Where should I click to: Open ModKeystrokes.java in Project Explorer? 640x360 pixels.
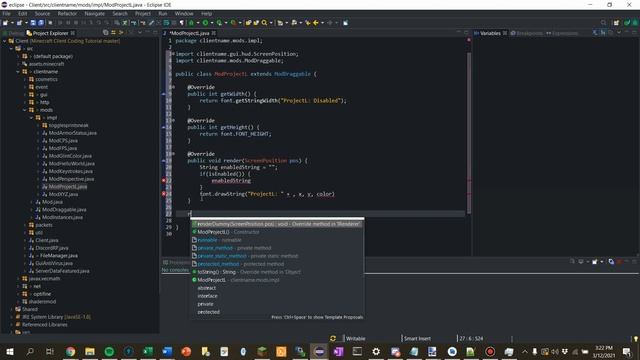pyautogui.click(x=70, y=171)
